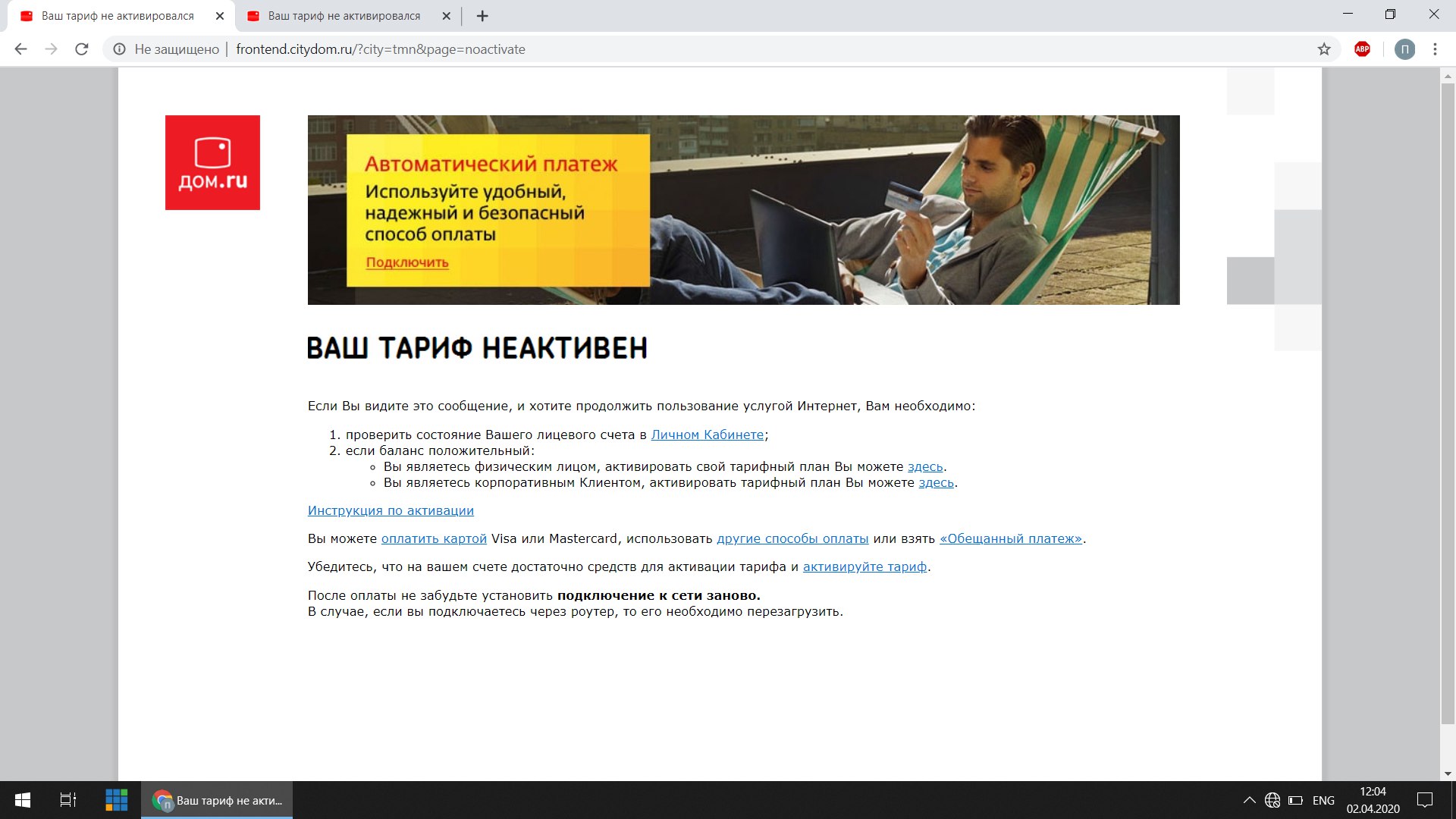The image size is (1456, 819).
Task: Click the scrollbar down arrow
Action: pos(1448,773)
